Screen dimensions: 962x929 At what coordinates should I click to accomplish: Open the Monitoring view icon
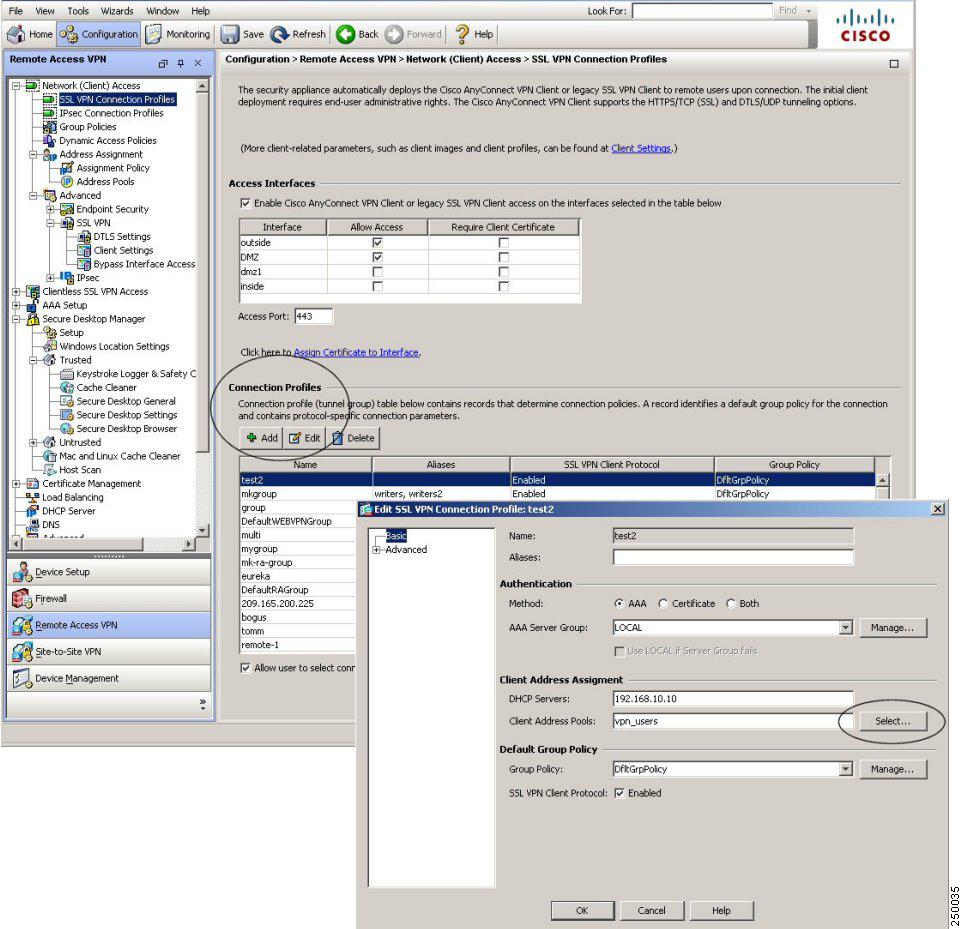pyautogui.click(x=153, y=34)
